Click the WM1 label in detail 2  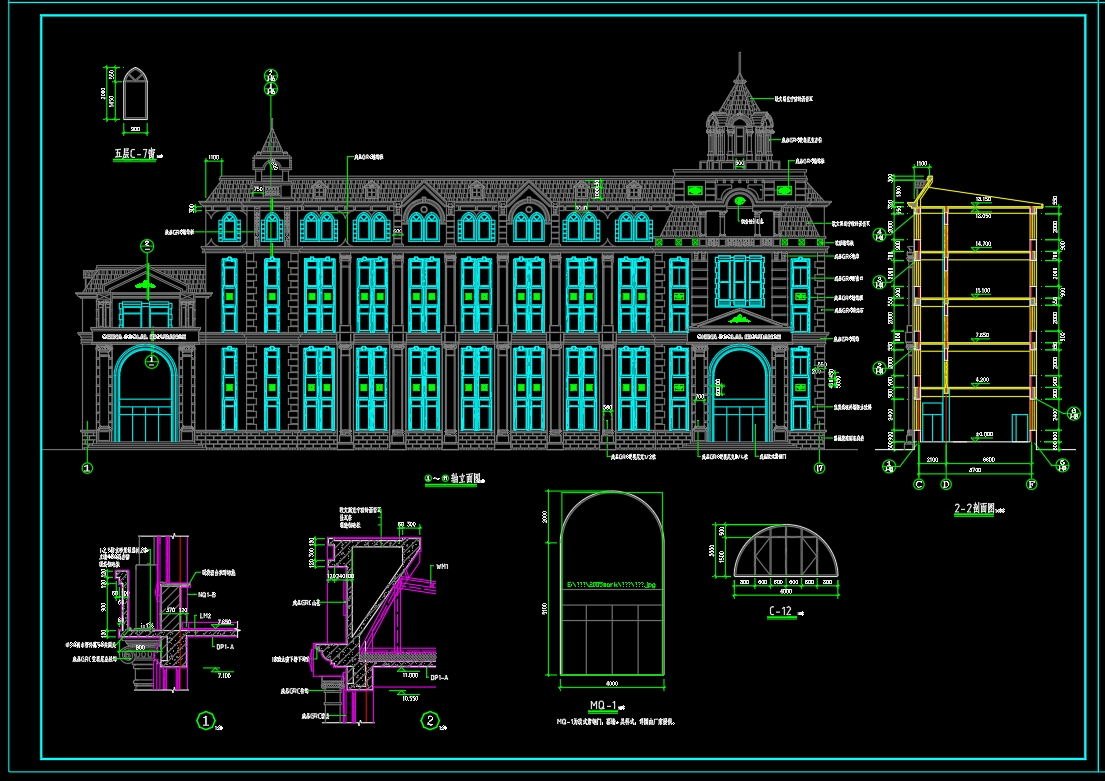[440, 566]
